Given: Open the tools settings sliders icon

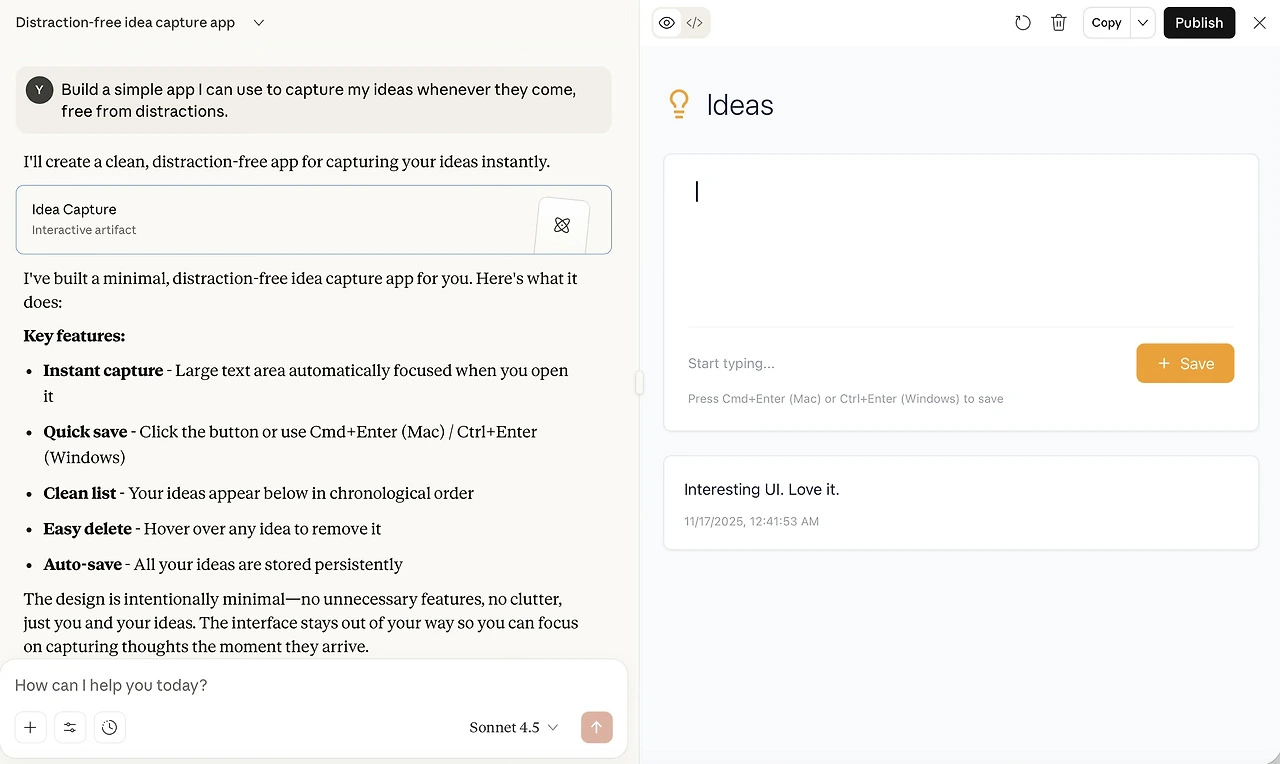Looking at the screenshot, I should pos(70,728).
